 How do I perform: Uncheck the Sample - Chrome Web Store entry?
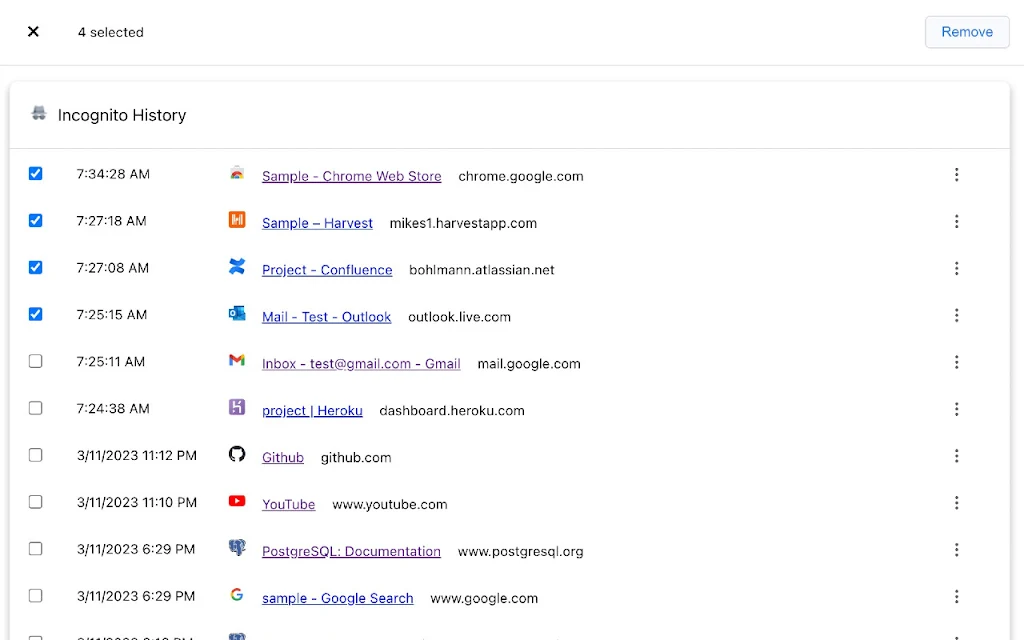(x=36, y=174)
